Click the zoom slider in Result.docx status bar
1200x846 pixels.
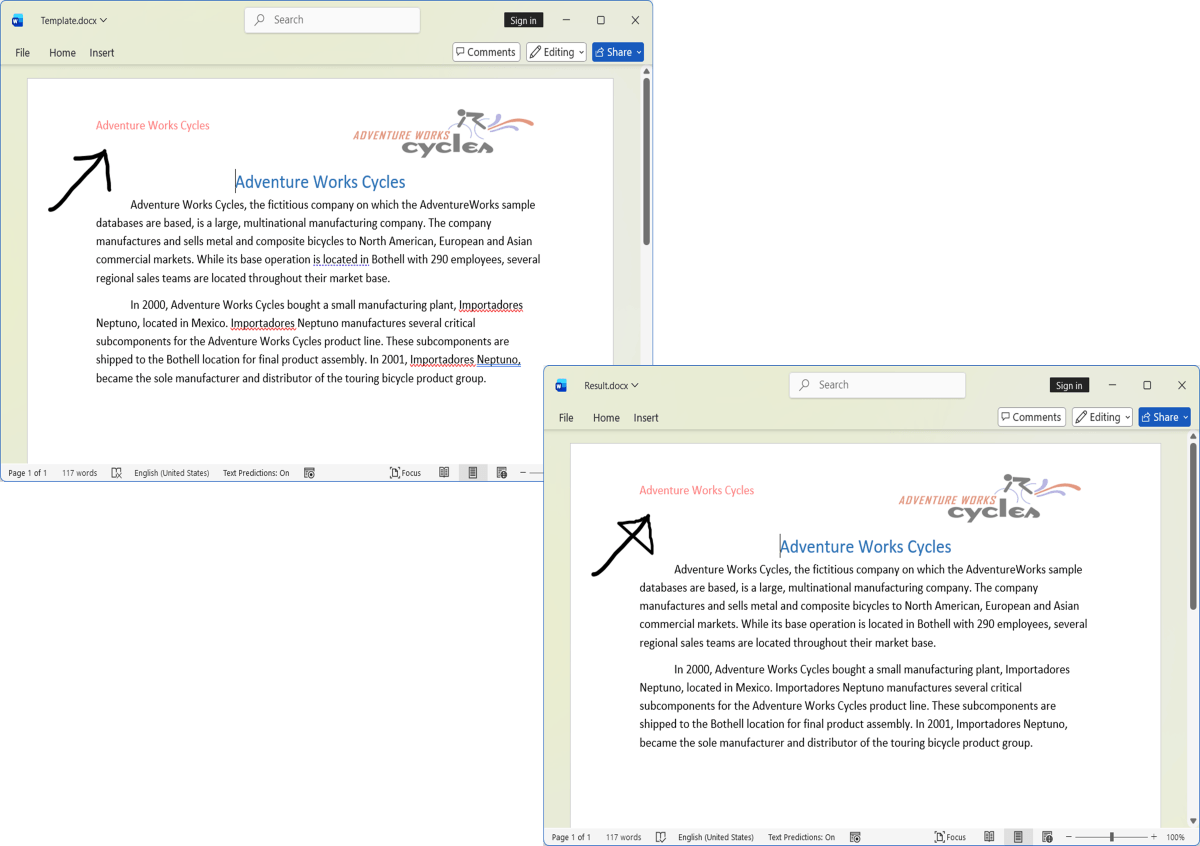pyautogui.click(x=1111, y=837)
